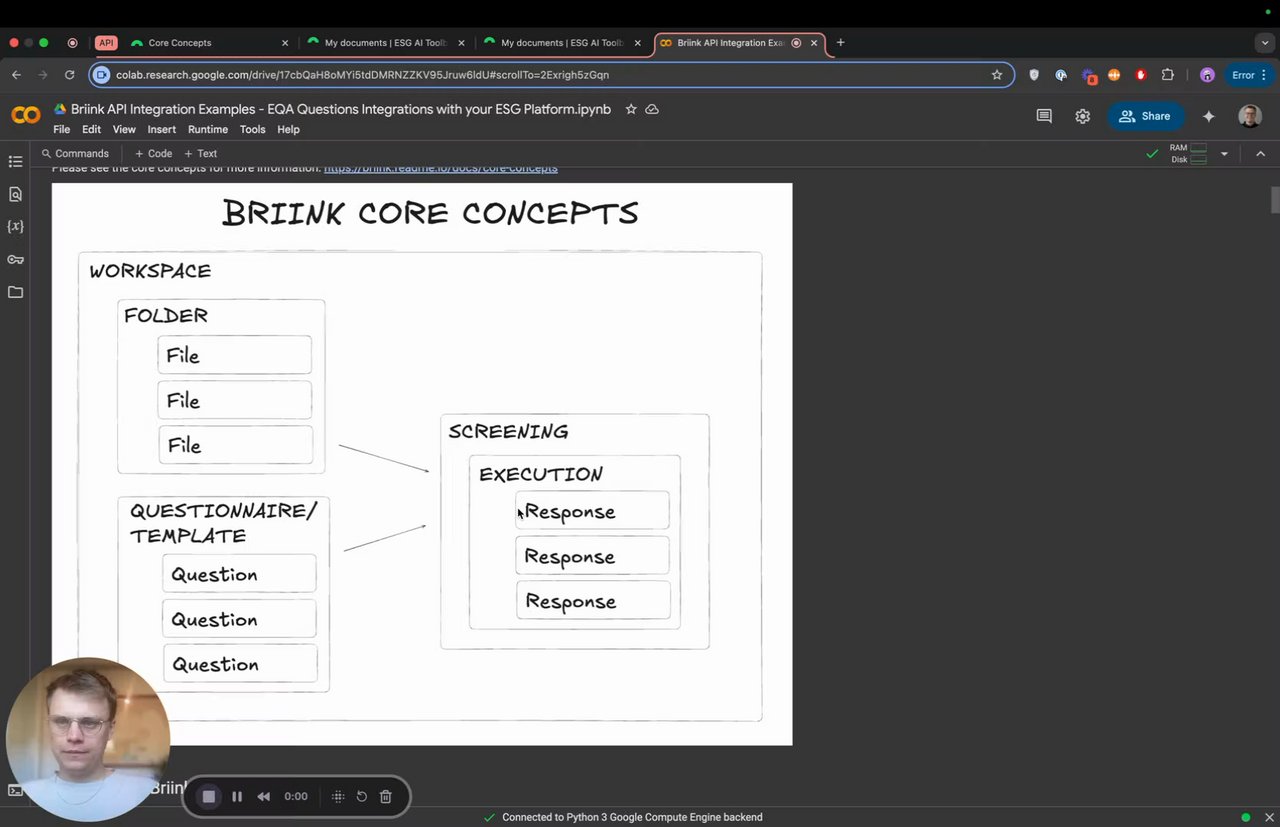
Task: Open Colab settings gear
Action: pyautogui.click(x=1083, y=116)
